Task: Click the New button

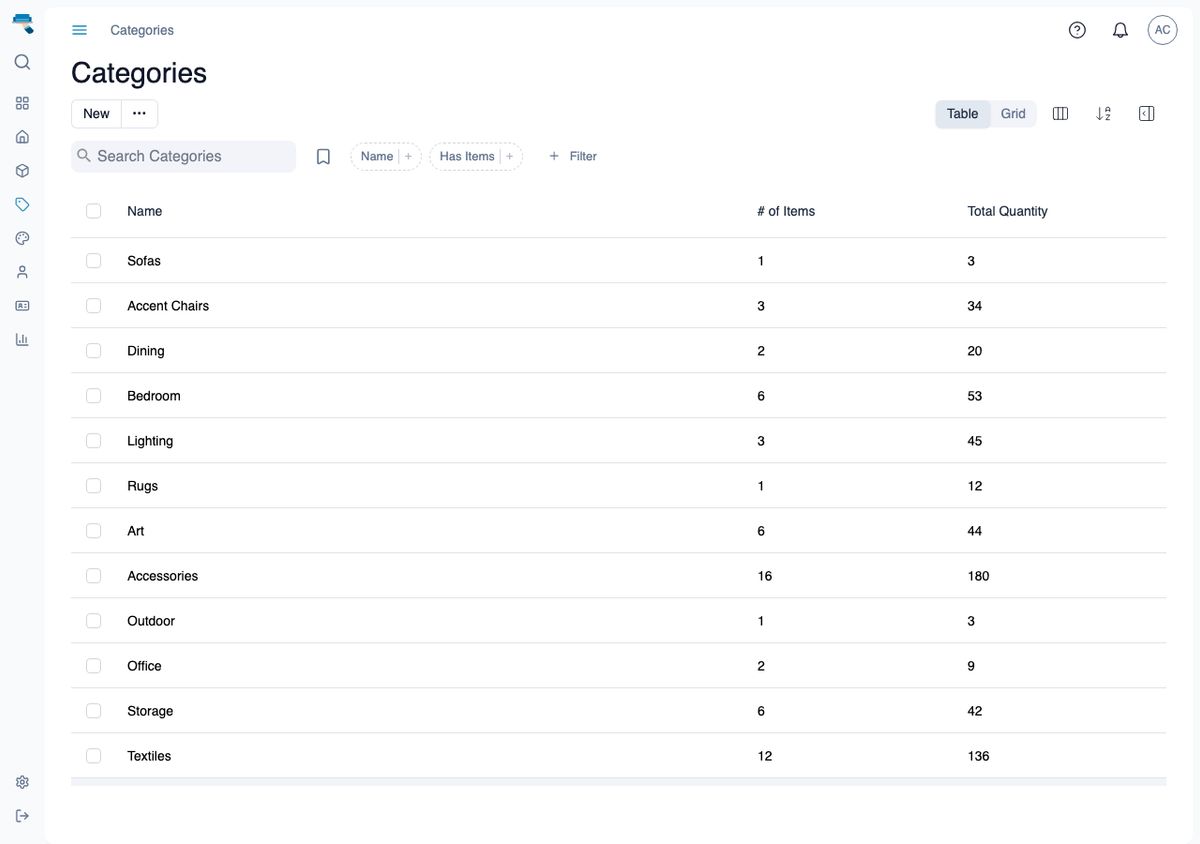Action: click(96, 114)
